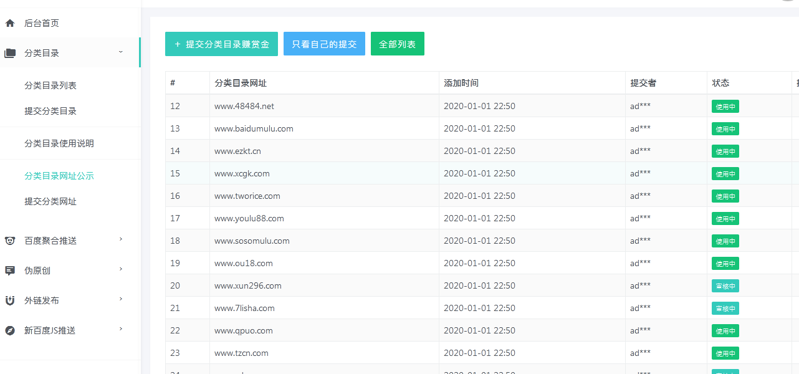Image resolution: width=799 pixels, height=374 pixels.
Task: Click the 使用中 badge in row 13
Action: pyautogui.click(x=725, y=129)
